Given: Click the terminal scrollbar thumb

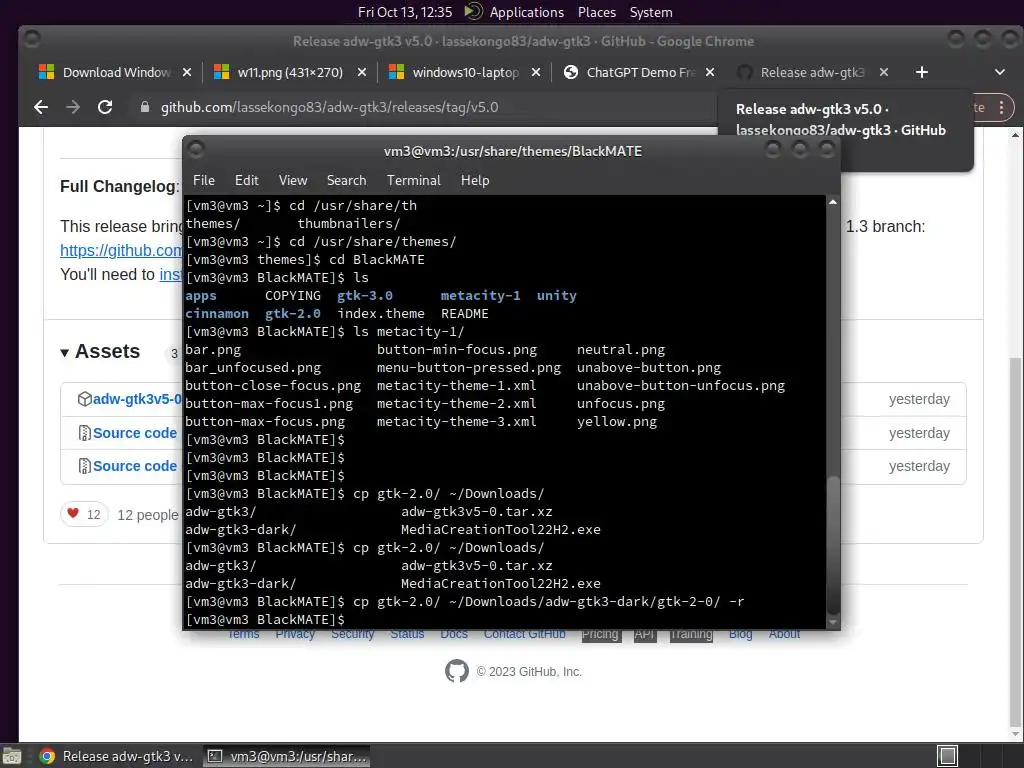Looking at the screenshot, I should point(833,545).
